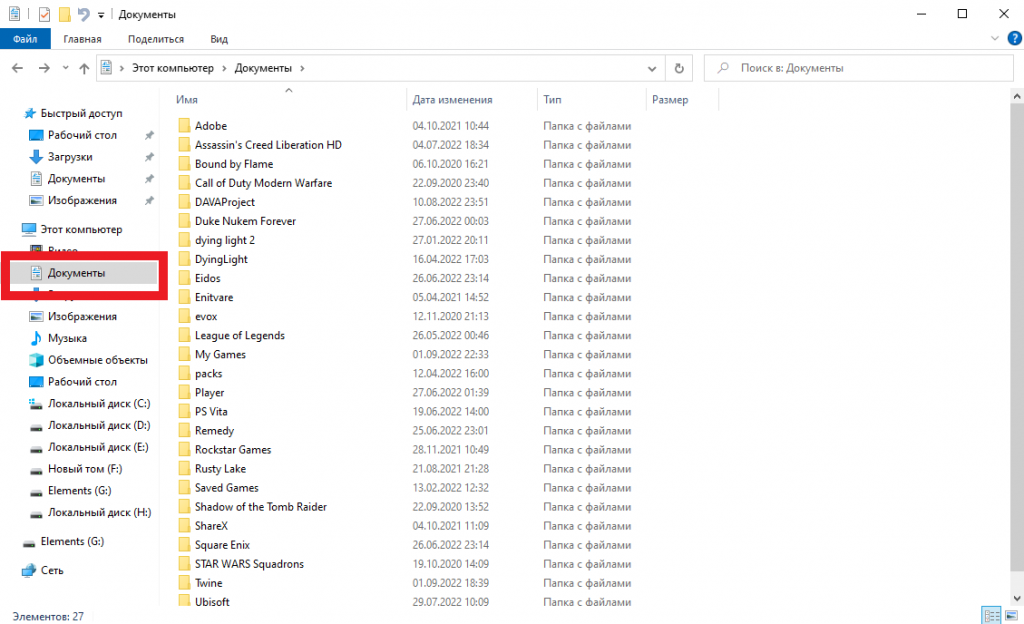Click the Eidos folder name

coord(208,278)
